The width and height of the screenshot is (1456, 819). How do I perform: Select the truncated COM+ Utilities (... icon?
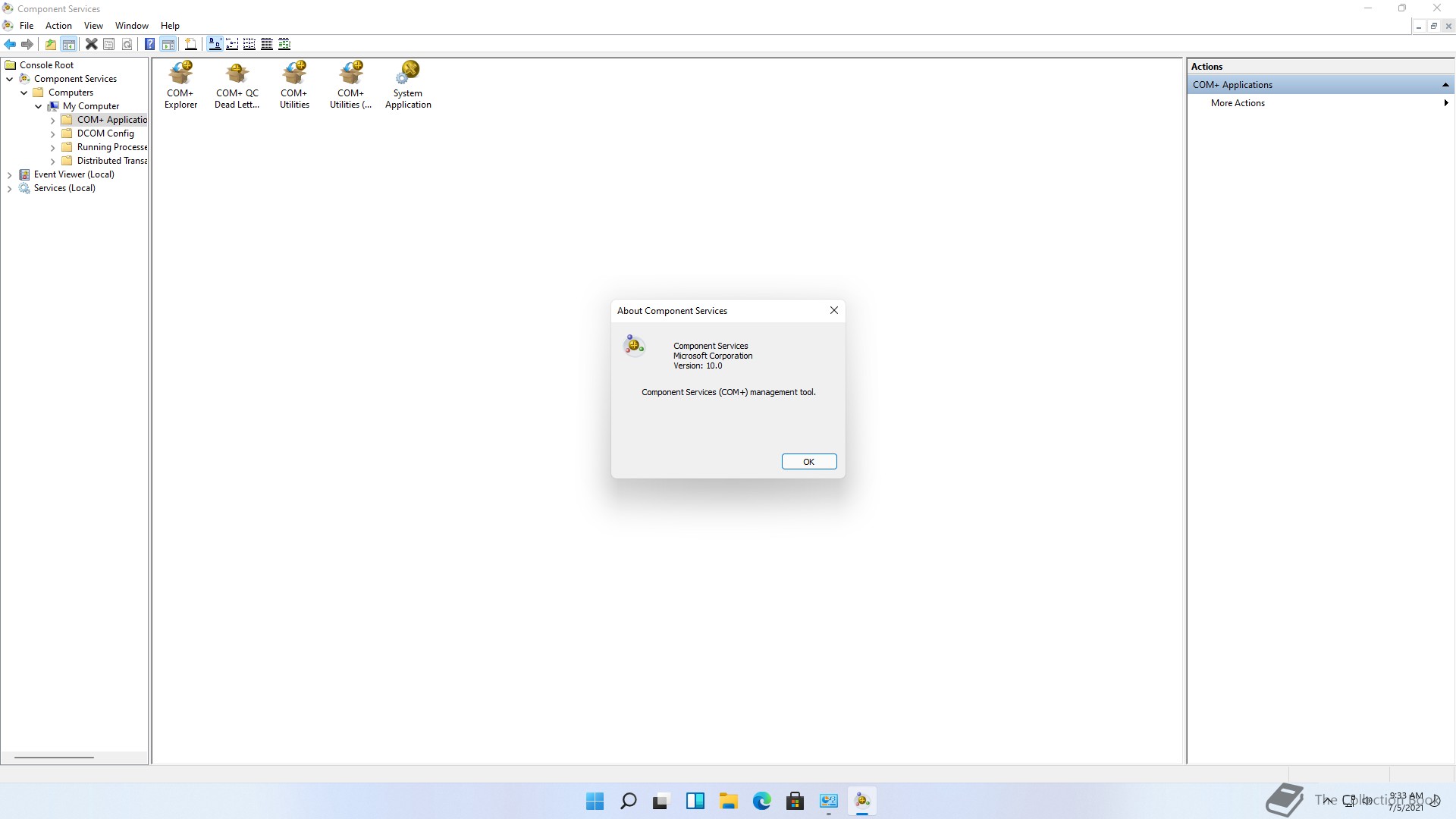tap(351, 85)
